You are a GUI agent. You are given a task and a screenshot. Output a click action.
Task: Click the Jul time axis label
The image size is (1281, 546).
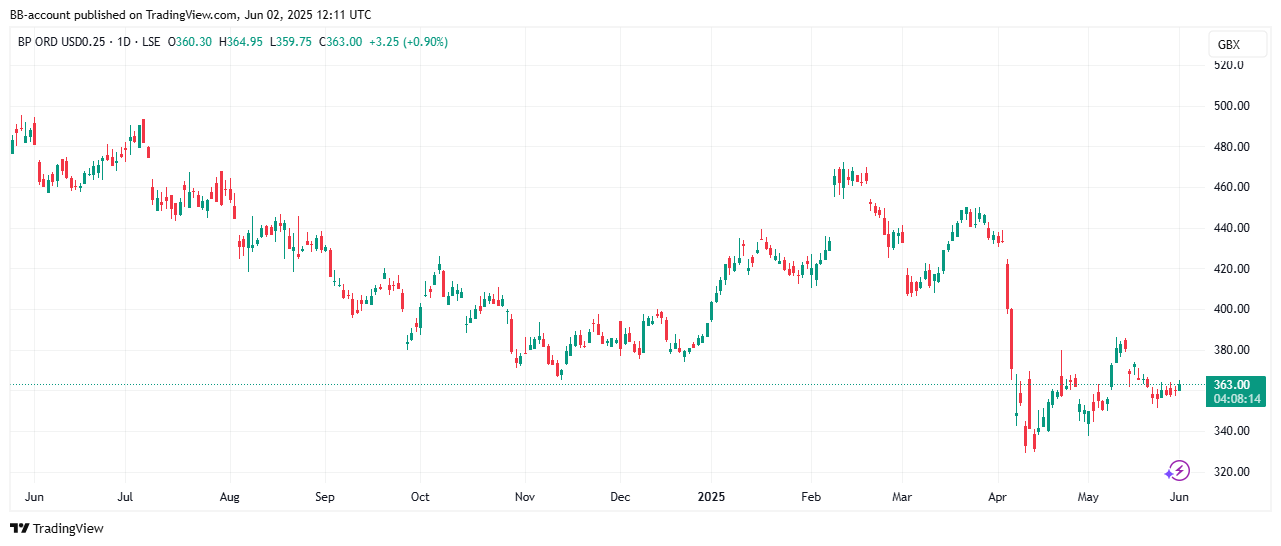pyautogui.click(x=126, y=497)
